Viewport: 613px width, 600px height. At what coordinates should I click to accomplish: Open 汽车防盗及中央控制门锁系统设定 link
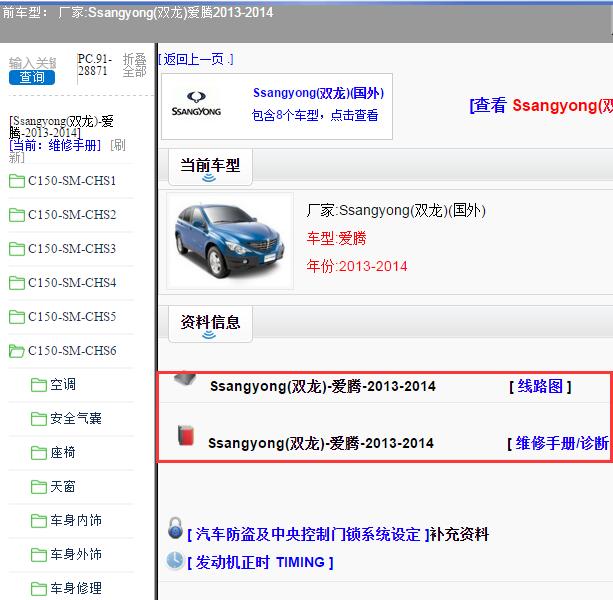308,534
